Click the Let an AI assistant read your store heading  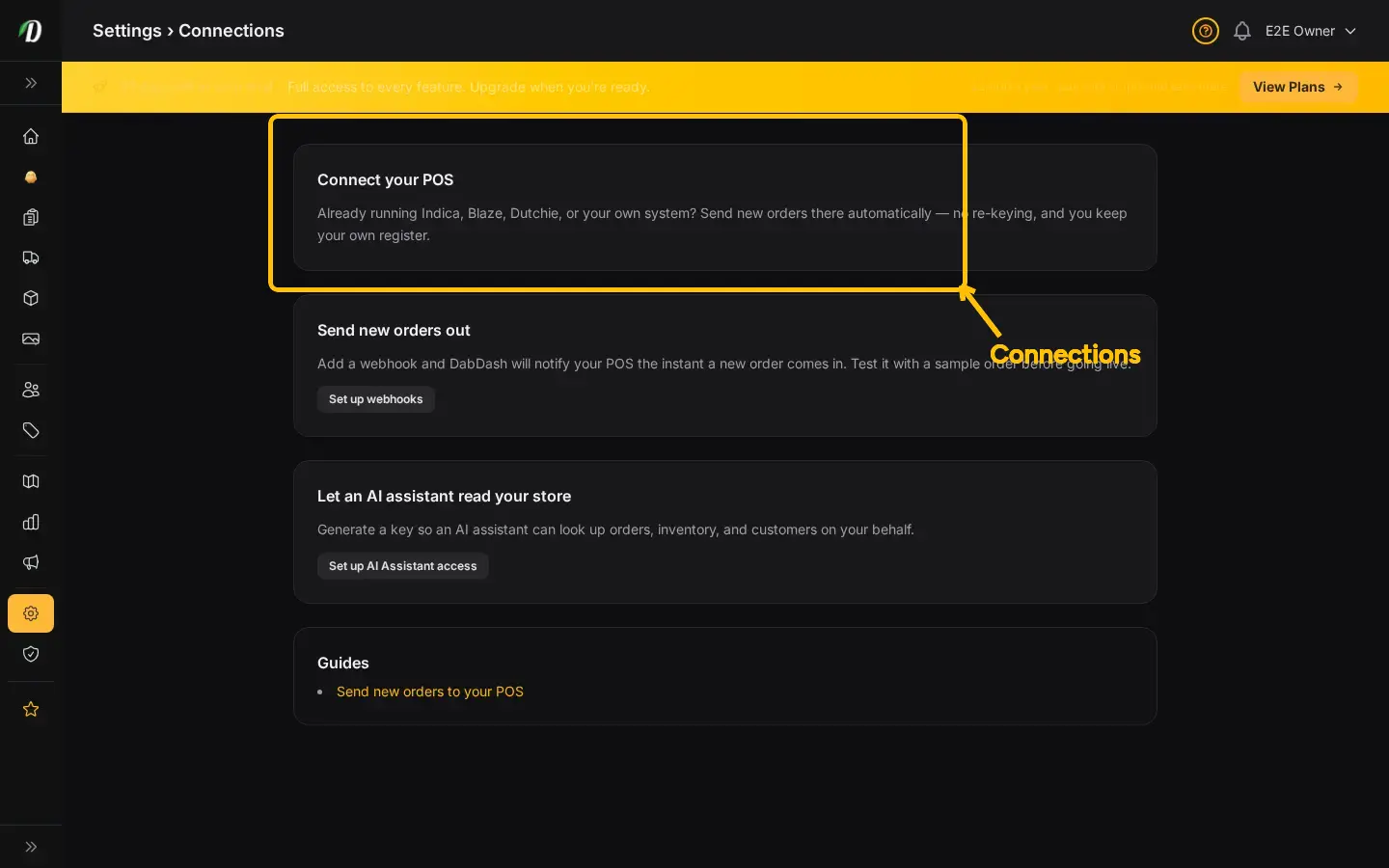[x=444, y=496]
